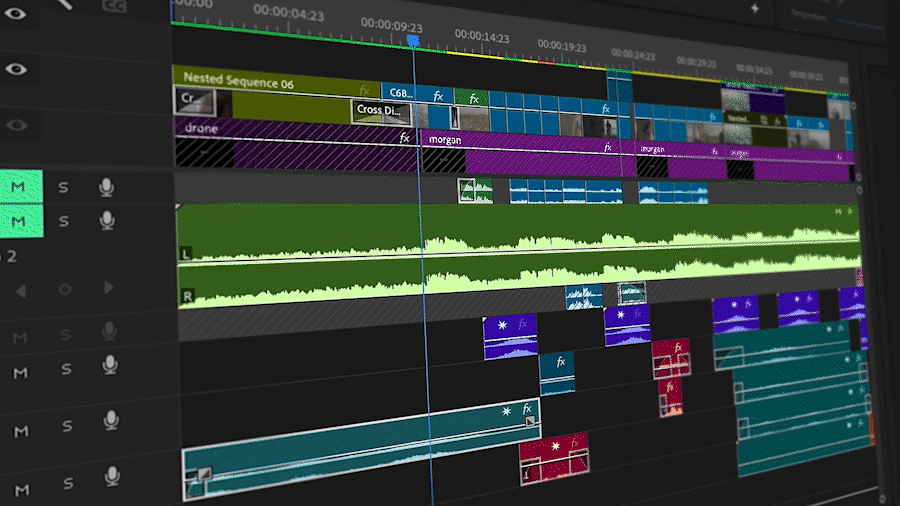This screenshot has height=506, width=900.
Task: Select the Cross Dissolve transition
Action: [382, 110]
